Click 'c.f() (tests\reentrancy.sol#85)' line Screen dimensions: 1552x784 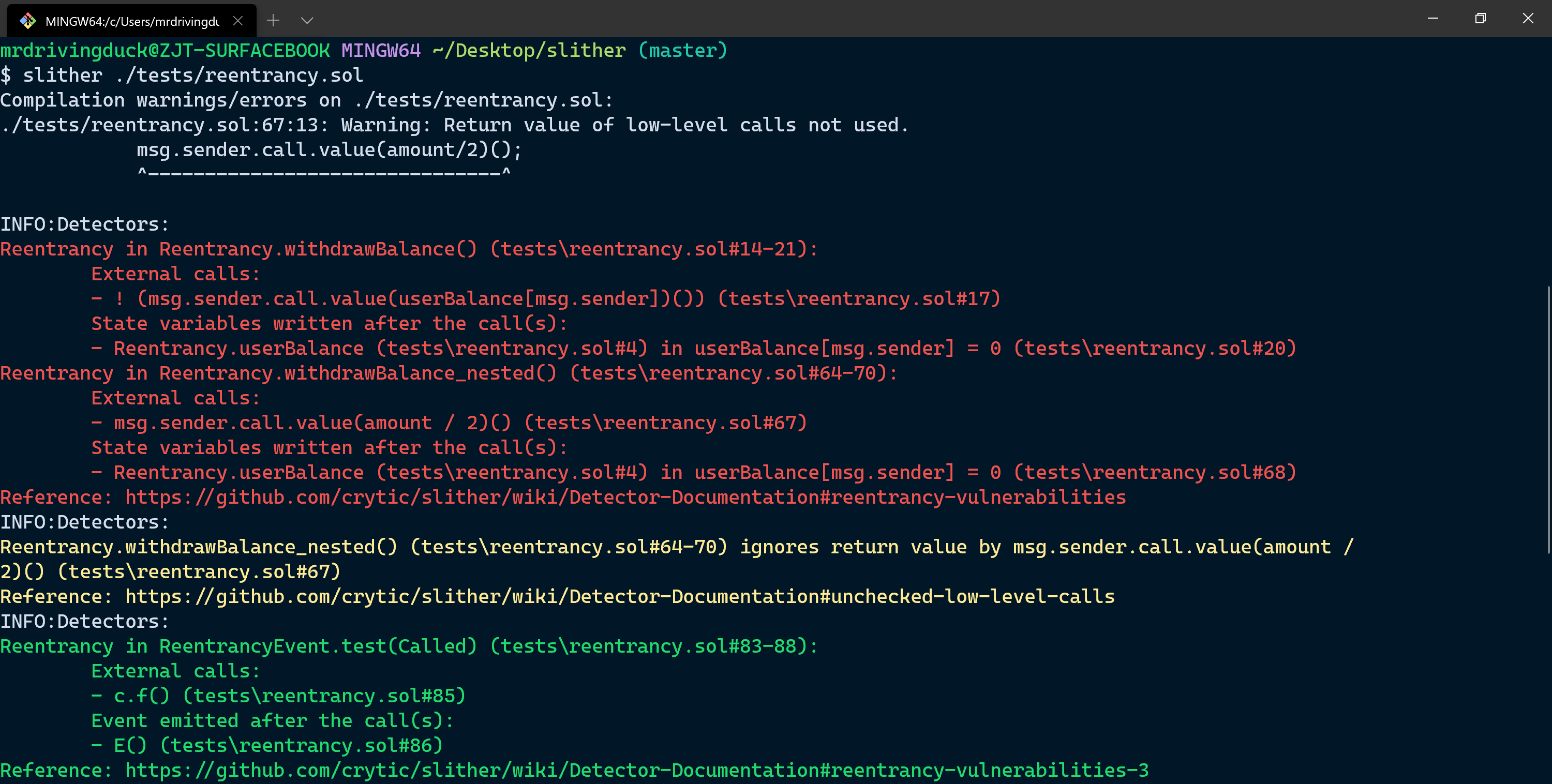278,696
